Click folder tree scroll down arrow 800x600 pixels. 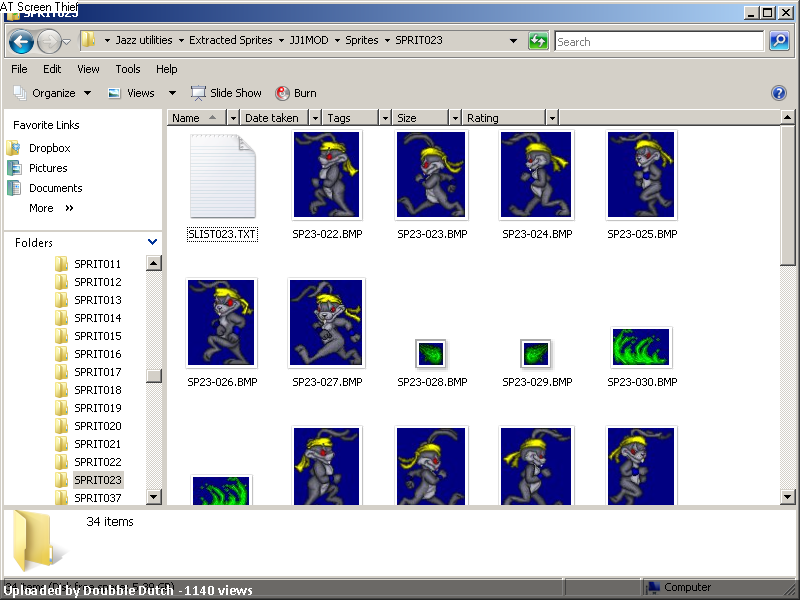pos(154,496)
